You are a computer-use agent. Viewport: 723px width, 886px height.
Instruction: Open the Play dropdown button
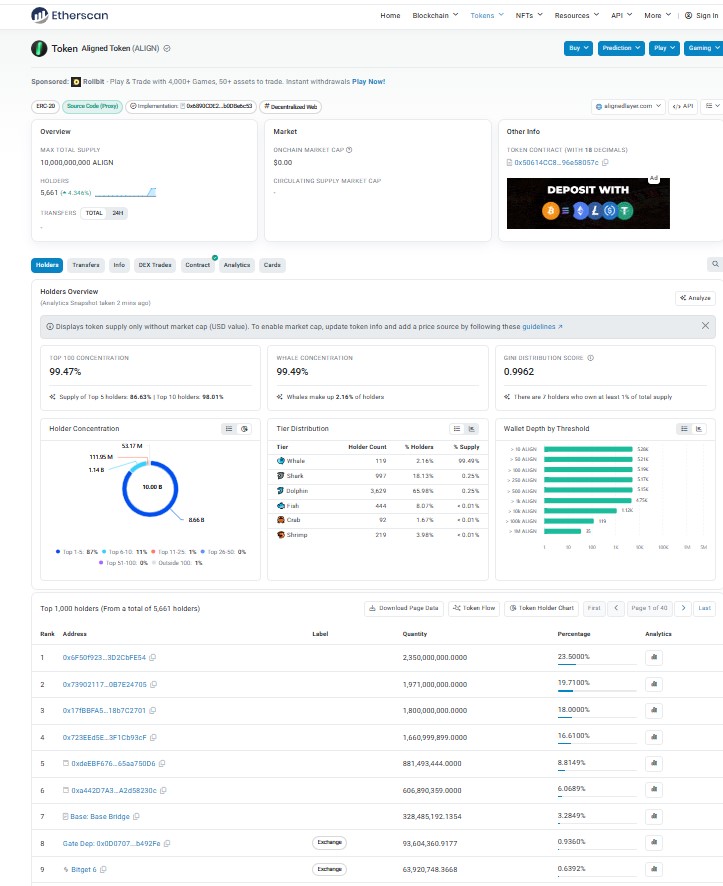(x=664, y=48)
